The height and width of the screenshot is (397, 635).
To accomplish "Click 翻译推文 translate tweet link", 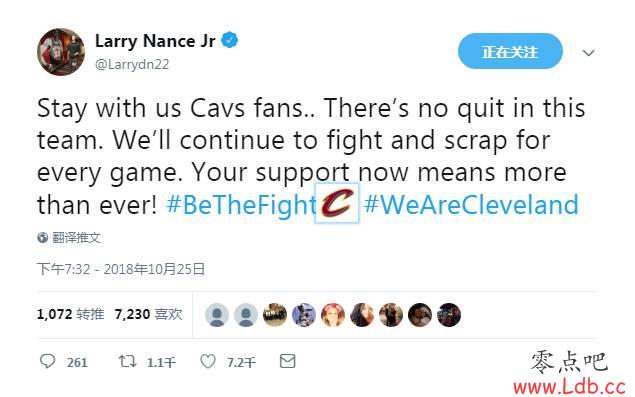I will (x=76, y=238).
